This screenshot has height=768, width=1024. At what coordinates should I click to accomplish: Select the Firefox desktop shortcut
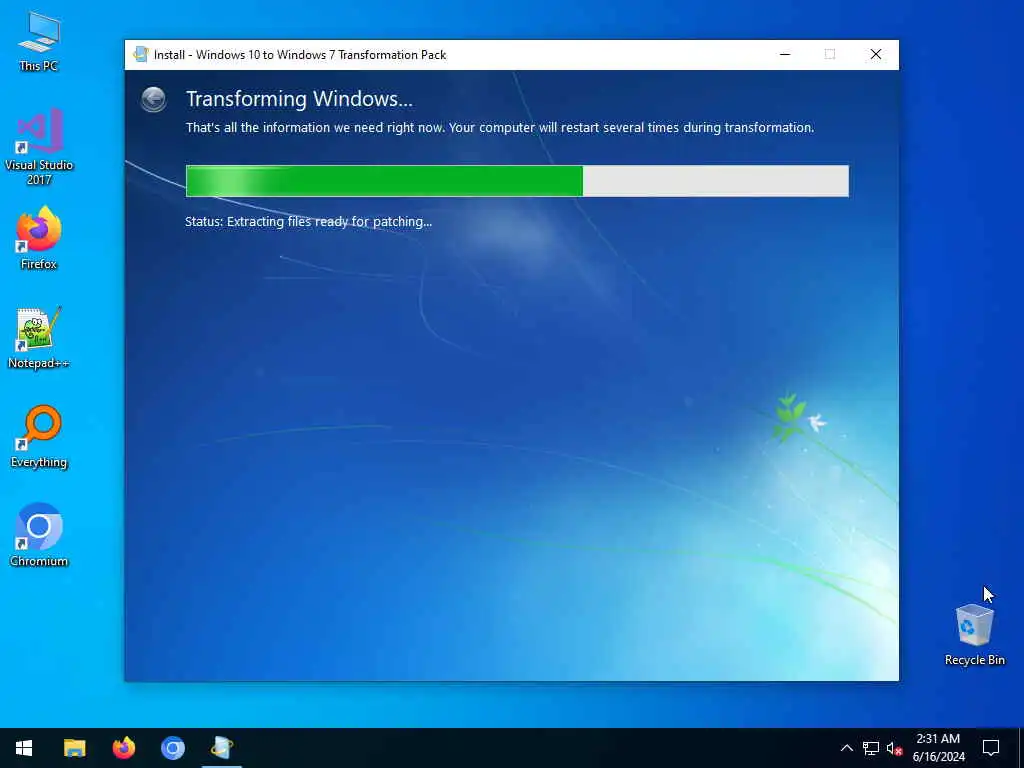tap(39, 238)
